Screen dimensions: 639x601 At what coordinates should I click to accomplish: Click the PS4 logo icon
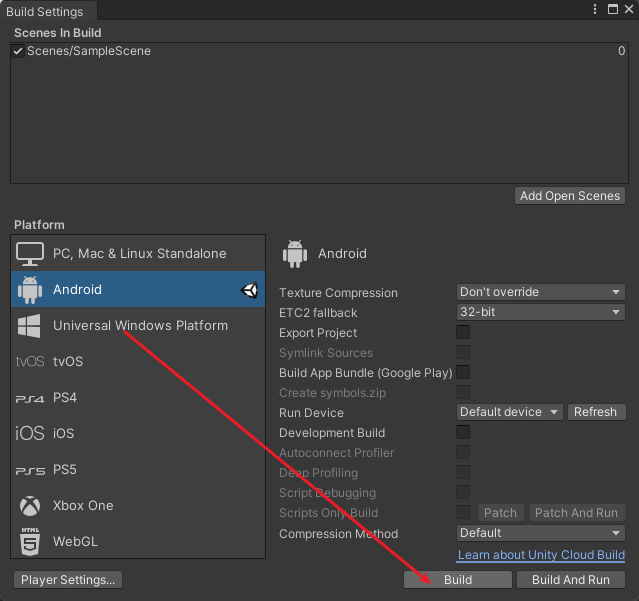[30, 398]
